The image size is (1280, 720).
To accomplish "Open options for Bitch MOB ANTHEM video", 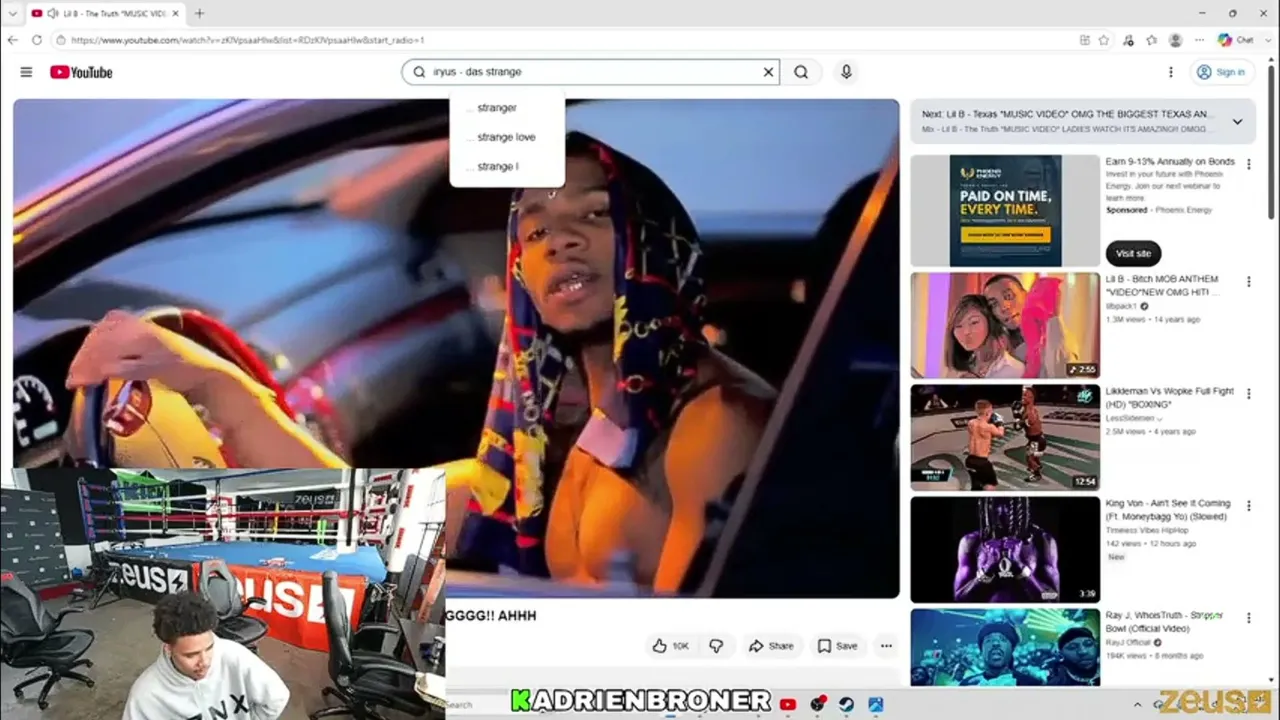I will pos(1248,282).
